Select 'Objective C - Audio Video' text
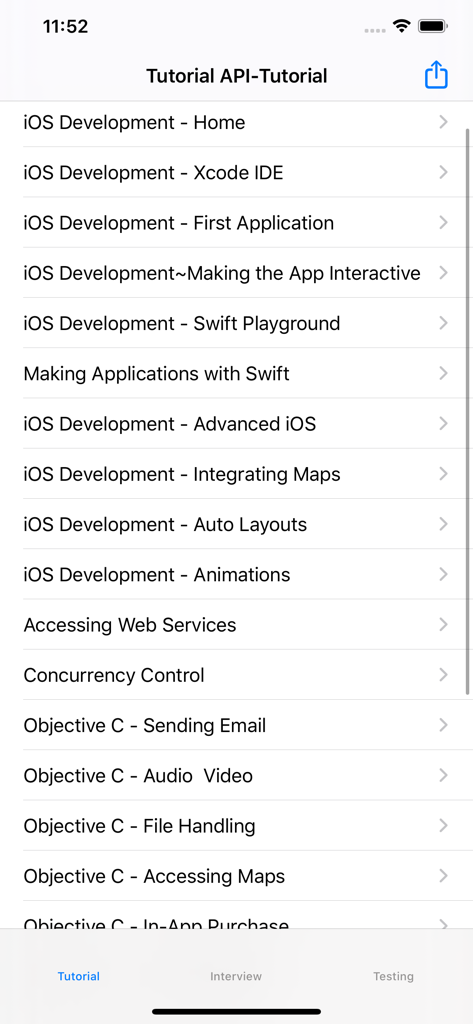Viewport: 473px width, 1024px height. (139, 776)
